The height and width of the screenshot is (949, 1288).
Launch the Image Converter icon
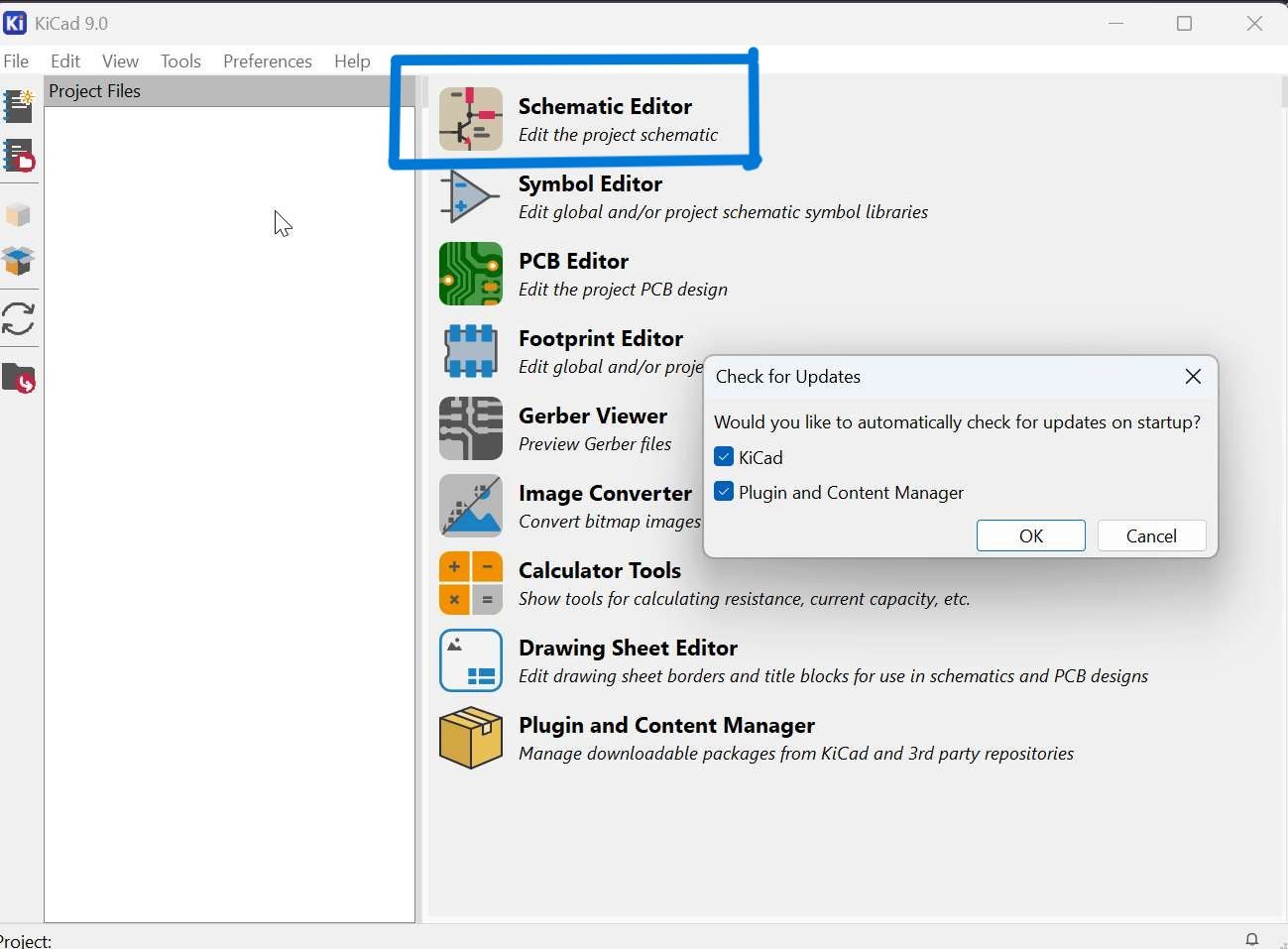pyautogui.click(x=471, y=506)
